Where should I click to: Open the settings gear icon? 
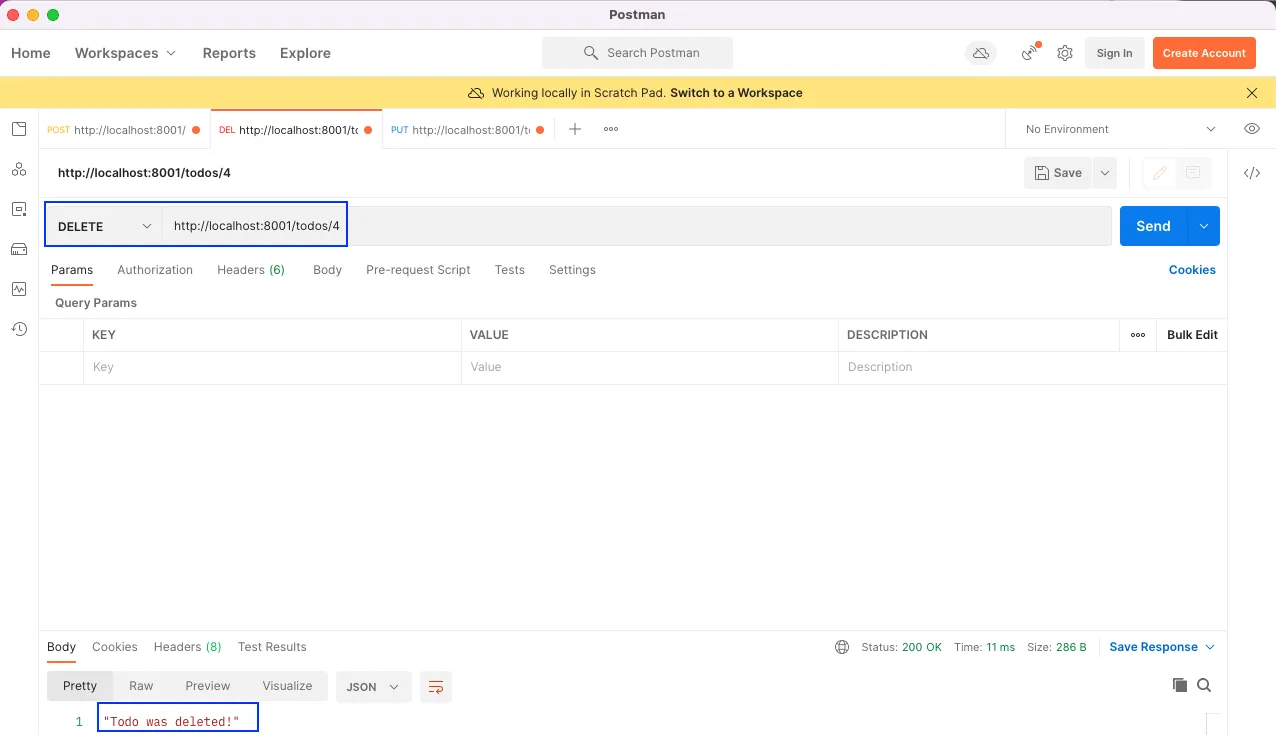(x=1065, y=53)
